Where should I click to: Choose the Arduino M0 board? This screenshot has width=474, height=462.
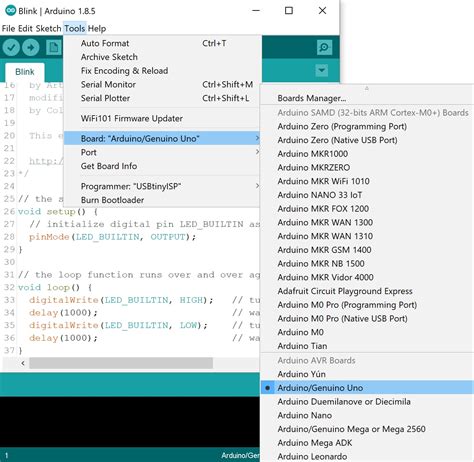point(367,332)
